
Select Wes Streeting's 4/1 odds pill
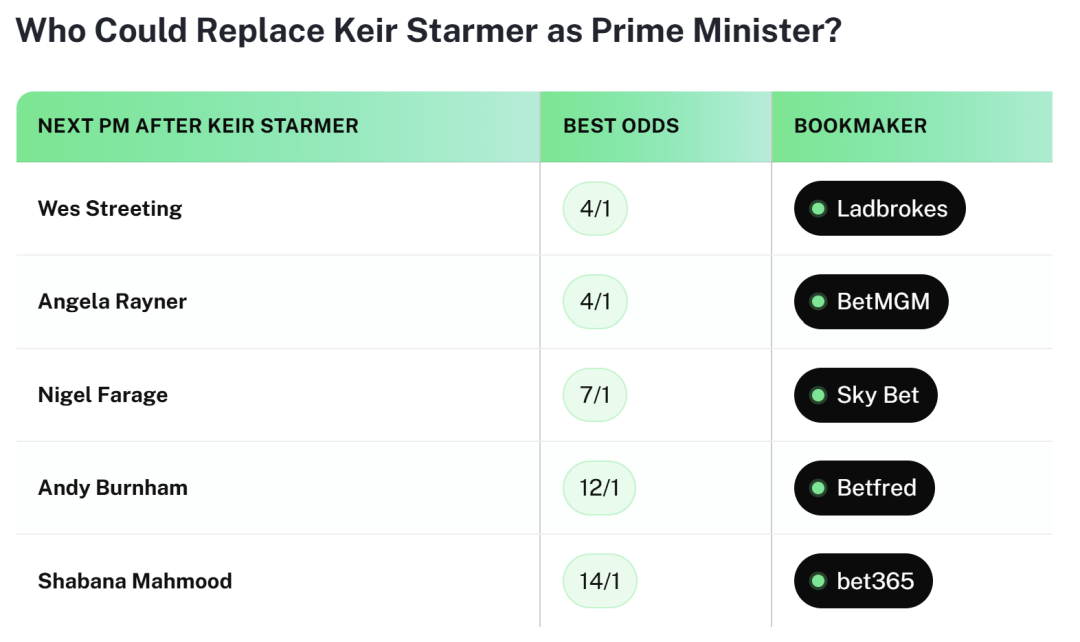pyautogui.click(x=595, y=209)
